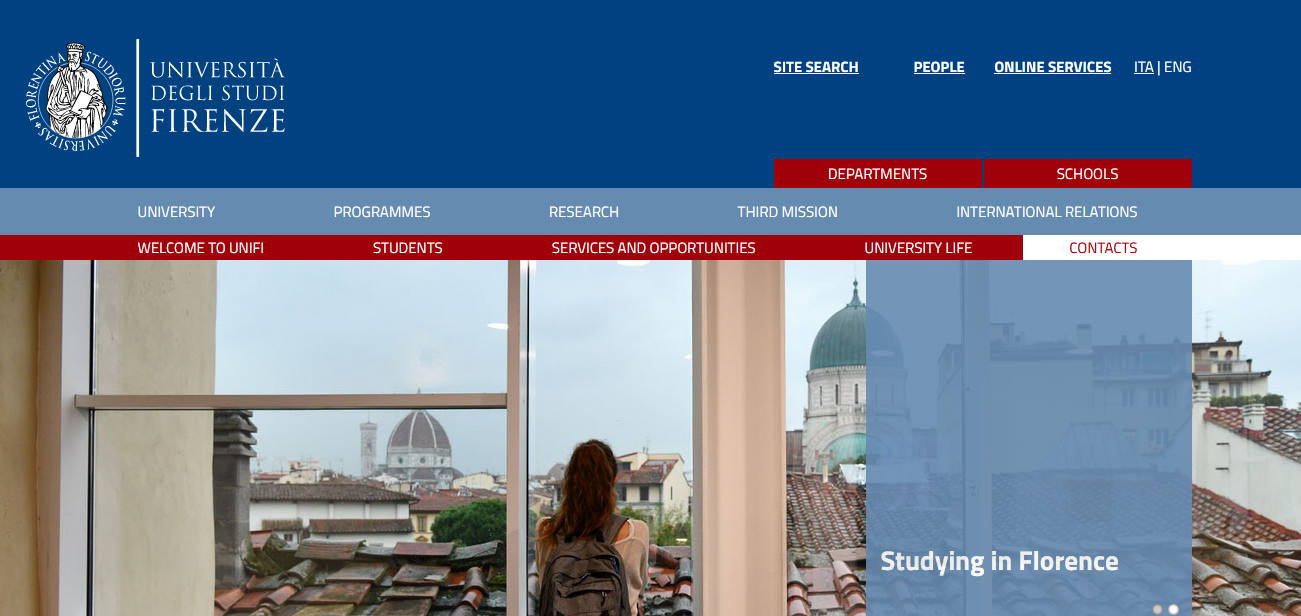
Task: Click the Università degli Studi Firenze wordmark
Action: click(x=218, y=97)
